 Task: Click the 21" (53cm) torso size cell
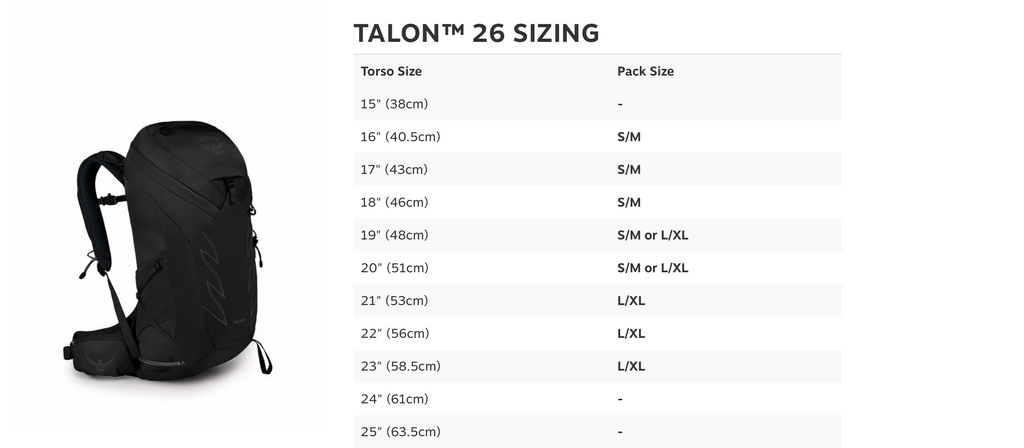tap(394, 301)
